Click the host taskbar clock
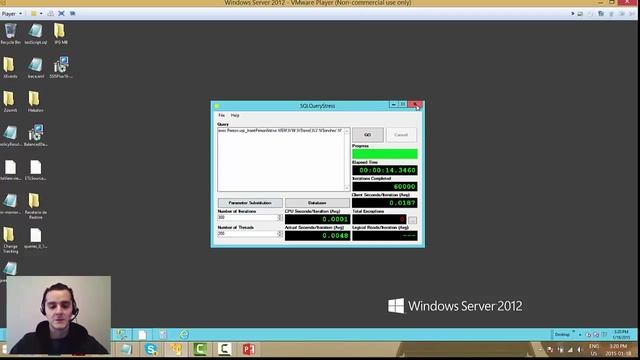Viewport: 640px width, 360px height. point(618,349)
